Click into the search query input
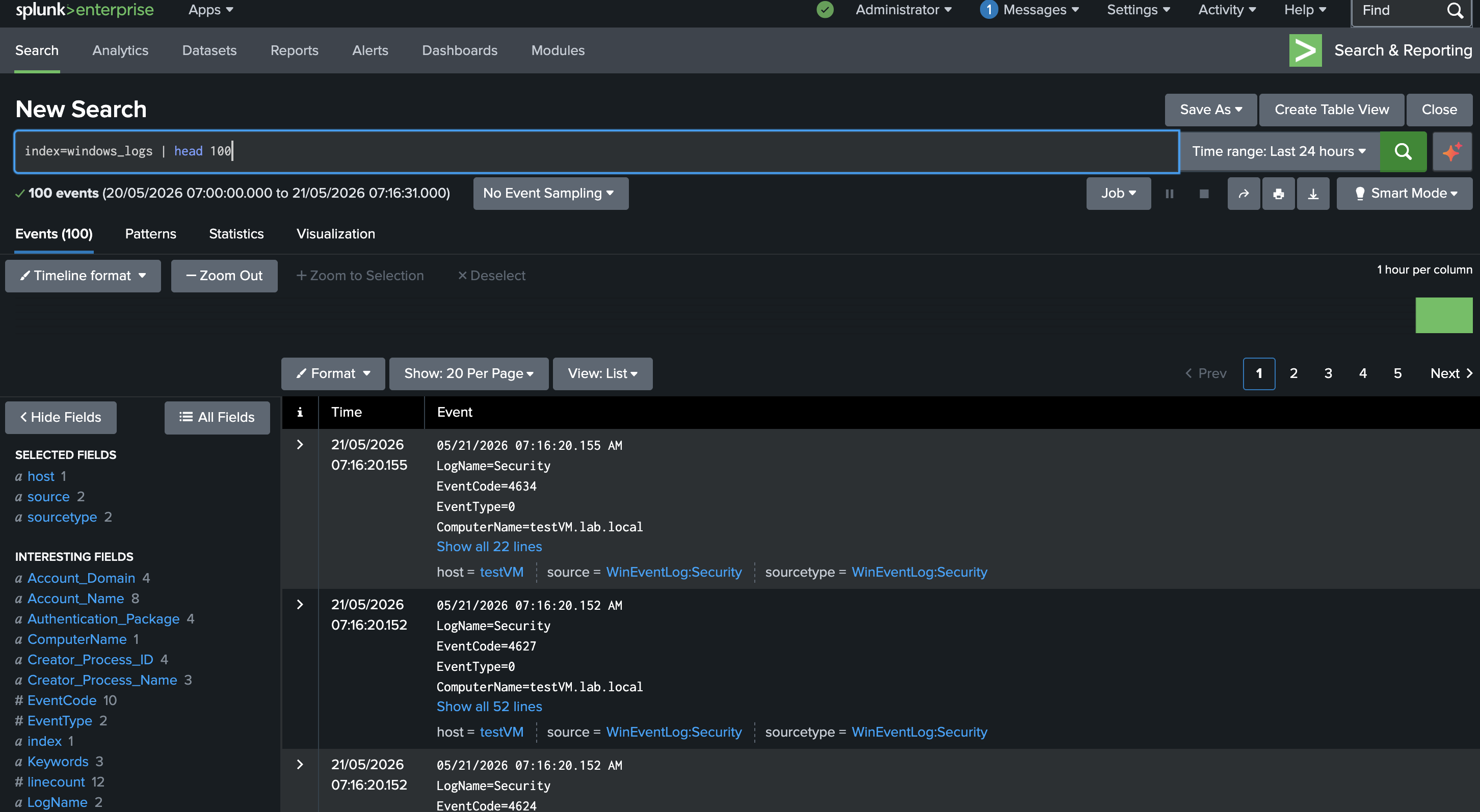 596,152
